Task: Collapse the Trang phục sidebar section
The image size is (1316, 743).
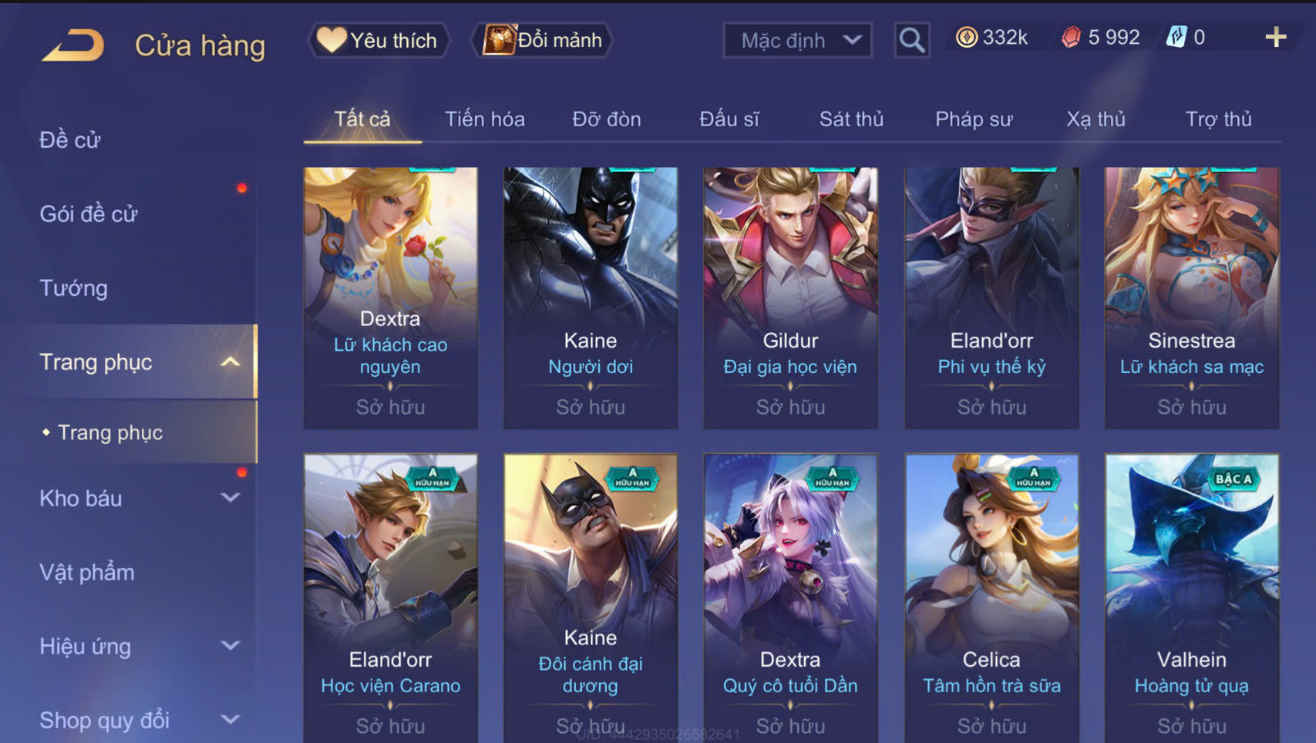Action: pos(230,362)
